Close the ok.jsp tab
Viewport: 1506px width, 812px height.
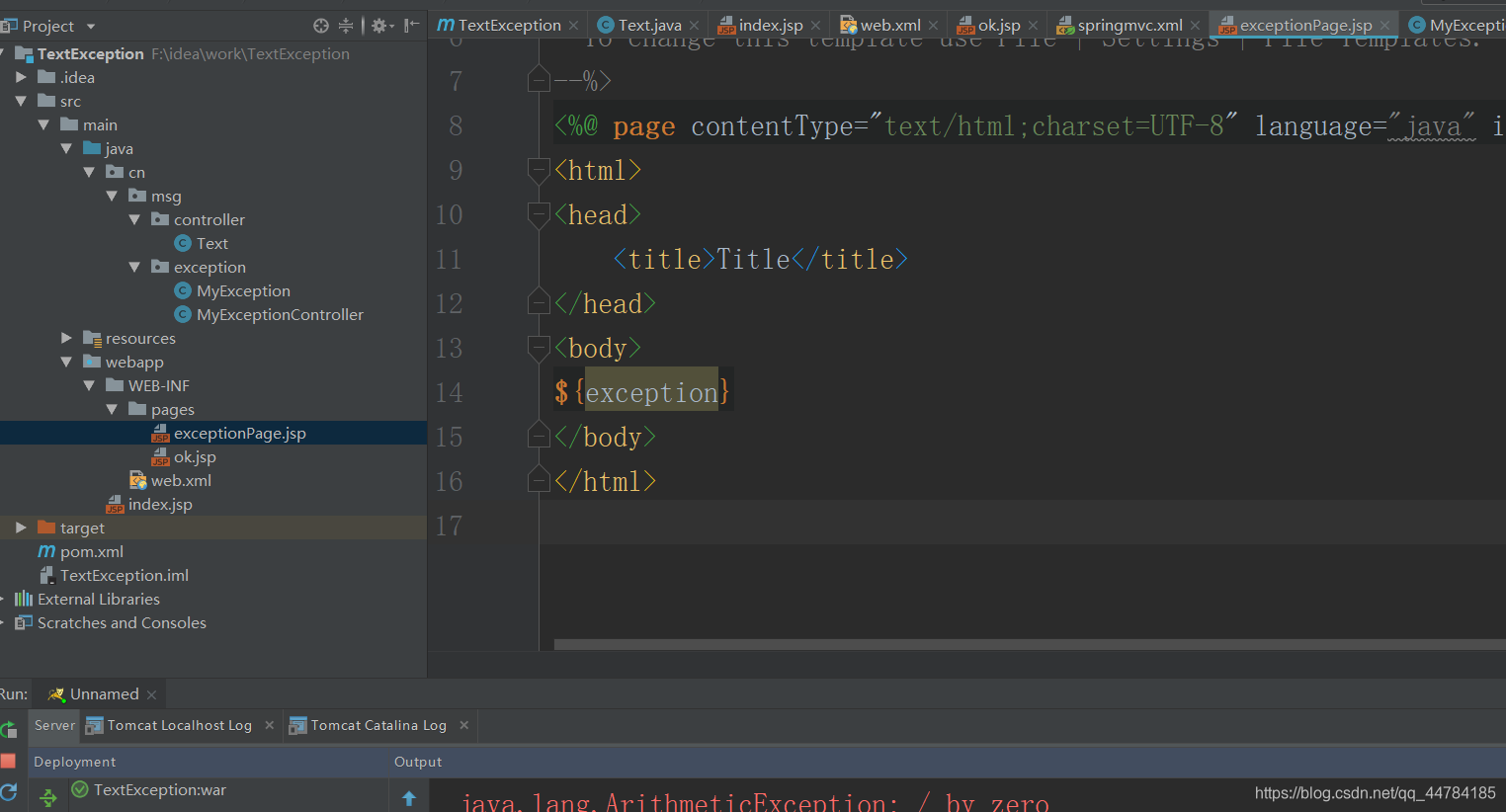tap(1033, 26)
